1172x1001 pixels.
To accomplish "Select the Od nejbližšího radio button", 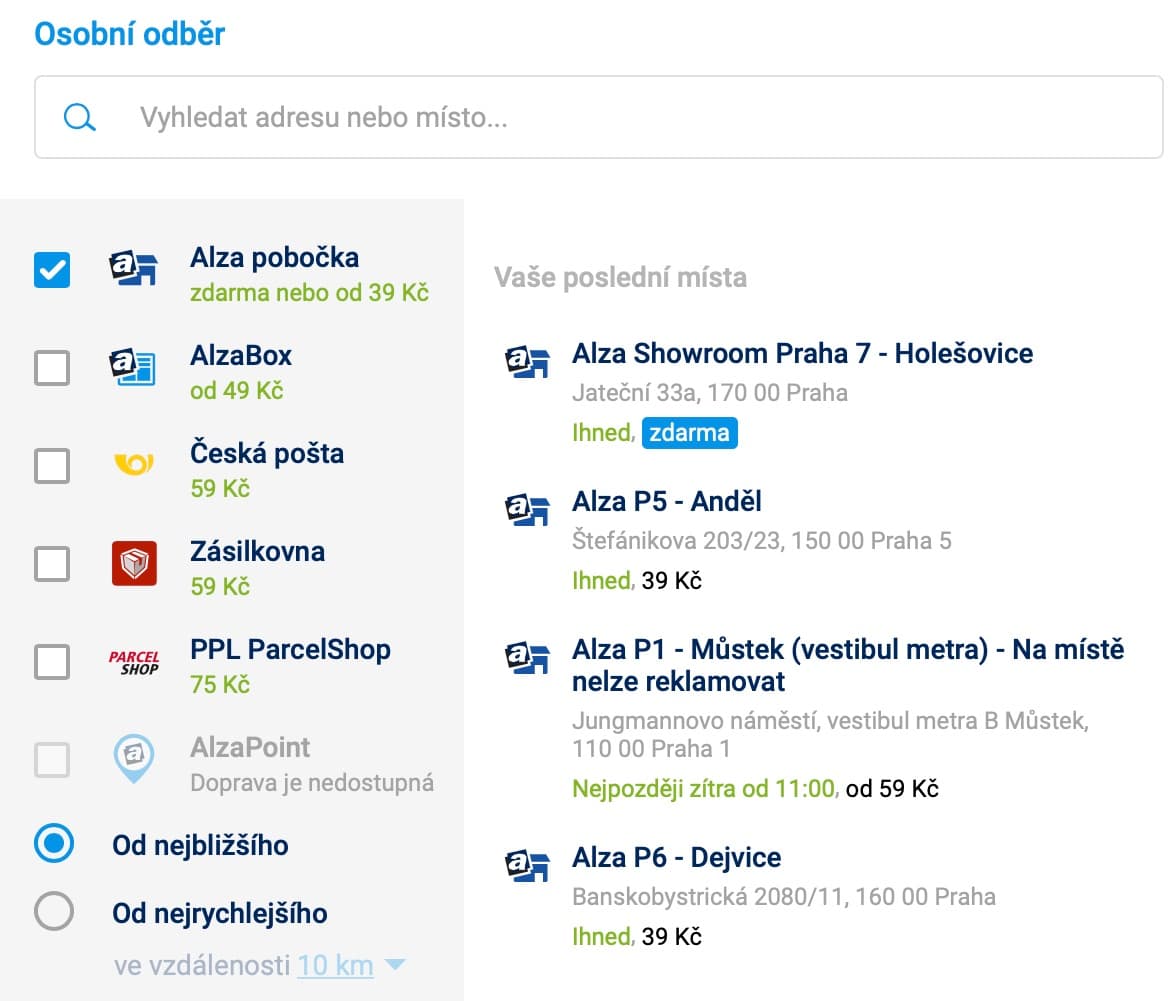I will (x=53, y=844).
